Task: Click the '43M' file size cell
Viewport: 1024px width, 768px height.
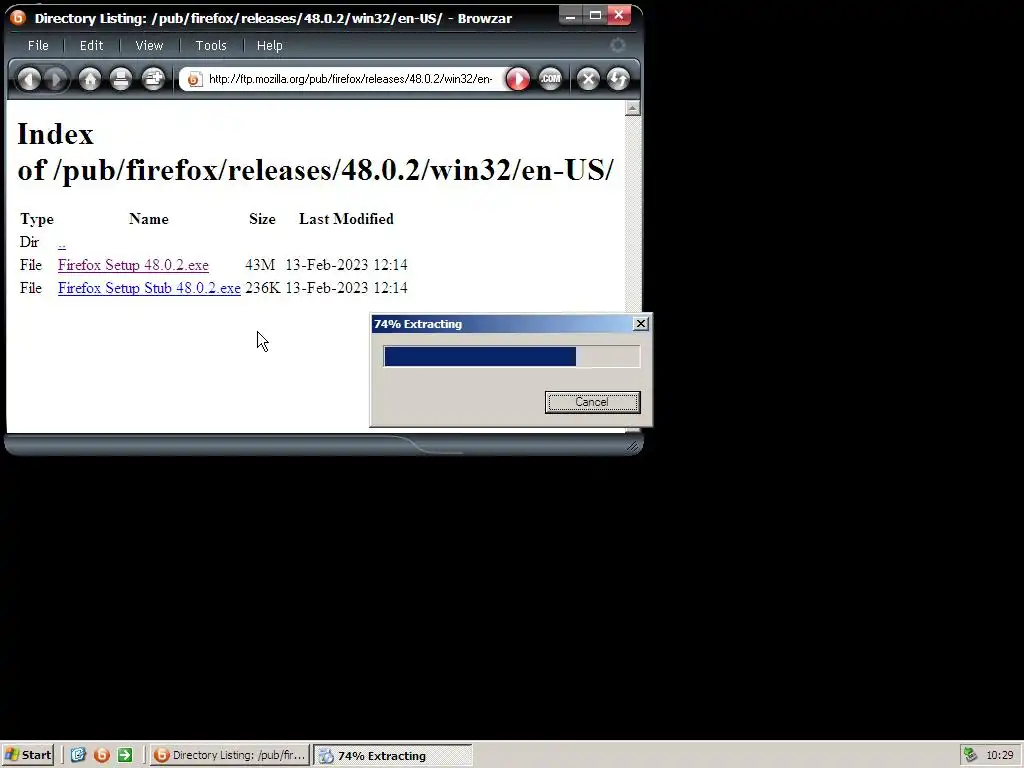Action: [x=260, y=265]
